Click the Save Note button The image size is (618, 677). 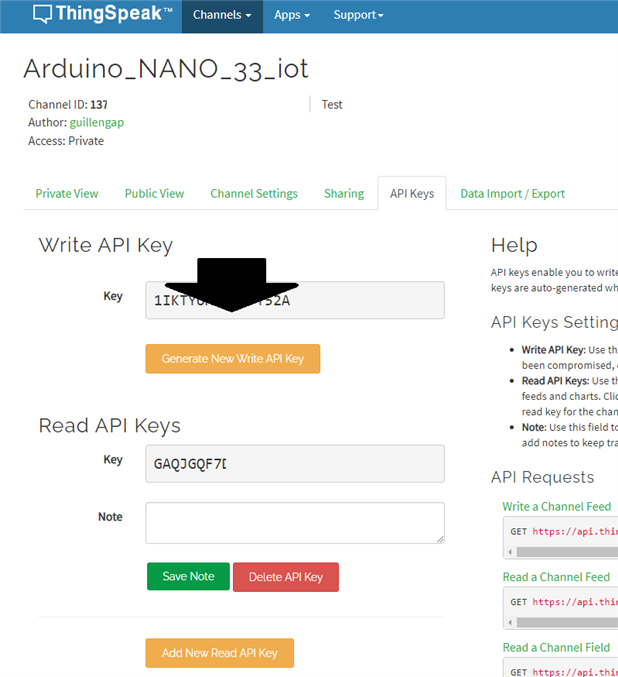tap(188, 576)
